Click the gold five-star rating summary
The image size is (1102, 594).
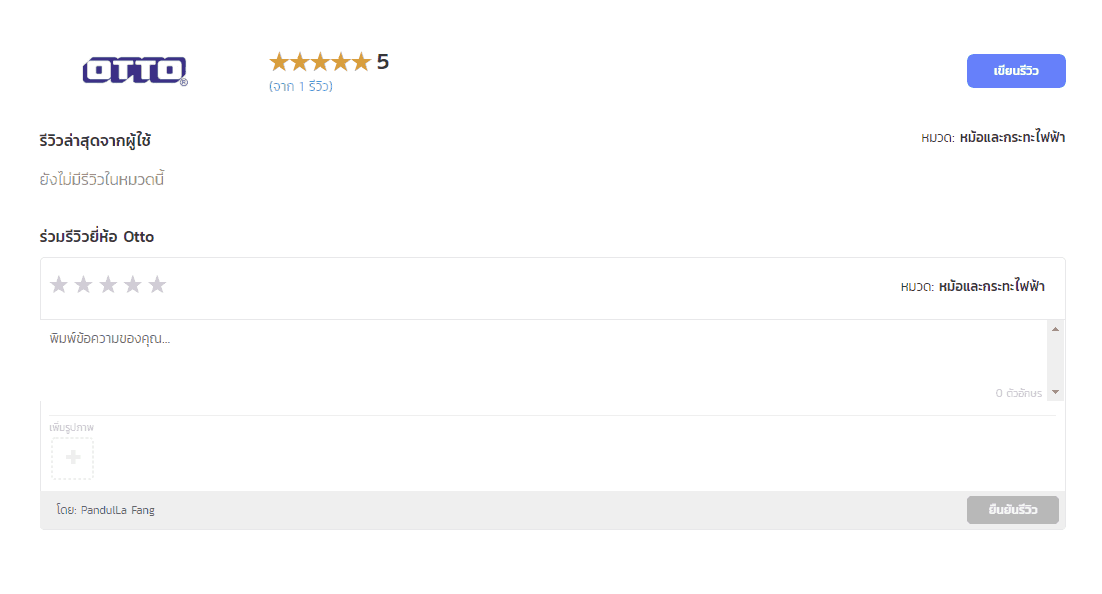[x=320, y=62]
